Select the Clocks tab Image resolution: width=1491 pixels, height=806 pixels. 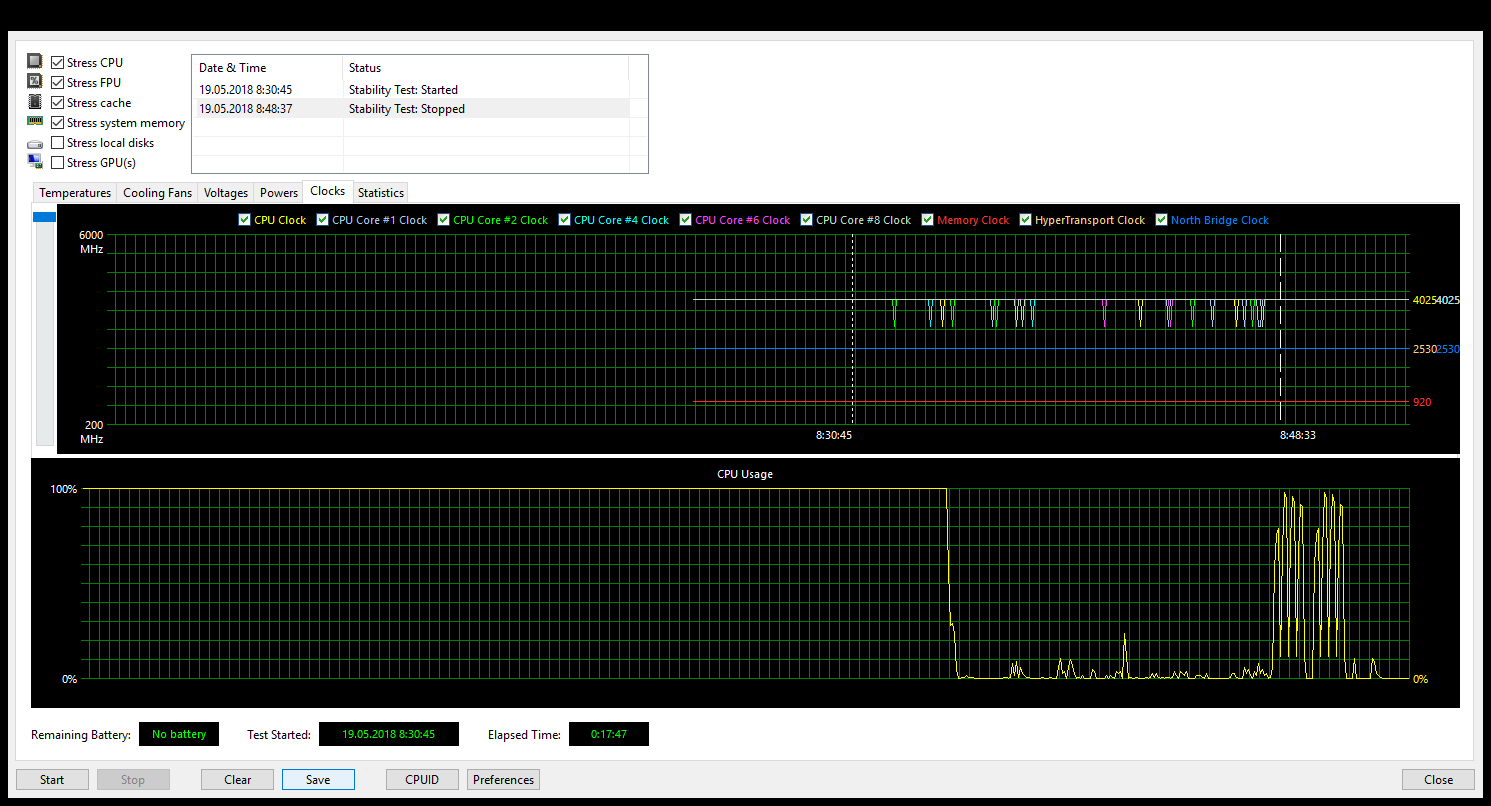coord(328,191)
